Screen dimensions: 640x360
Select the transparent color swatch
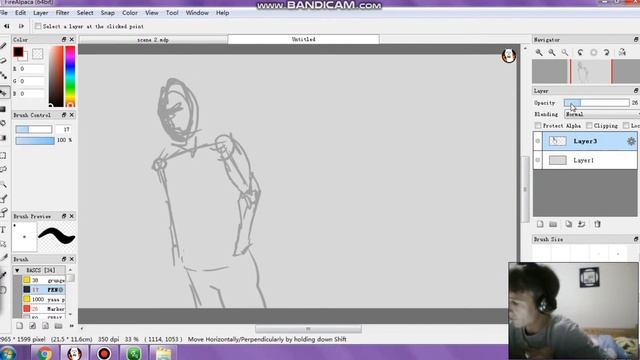tap(38, 53)
